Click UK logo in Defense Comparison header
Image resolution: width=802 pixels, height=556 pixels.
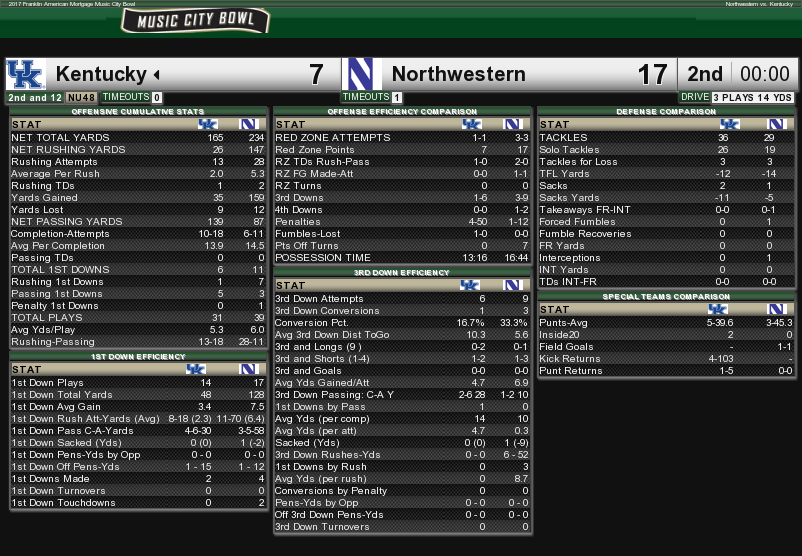click(730, 124)
